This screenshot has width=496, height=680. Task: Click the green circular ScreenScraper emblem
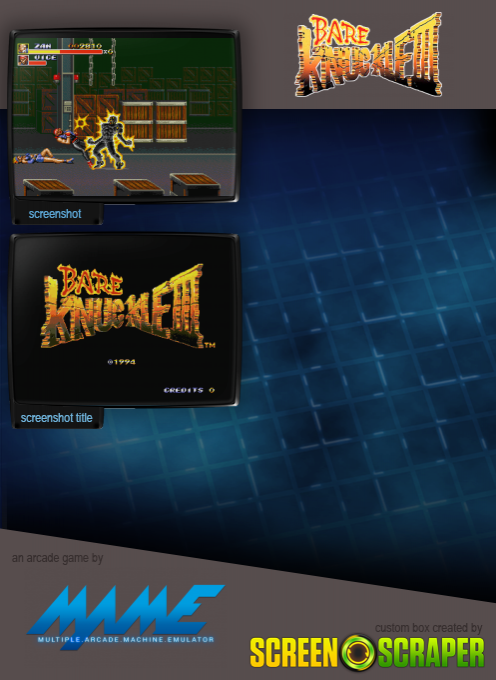point(358,652)
